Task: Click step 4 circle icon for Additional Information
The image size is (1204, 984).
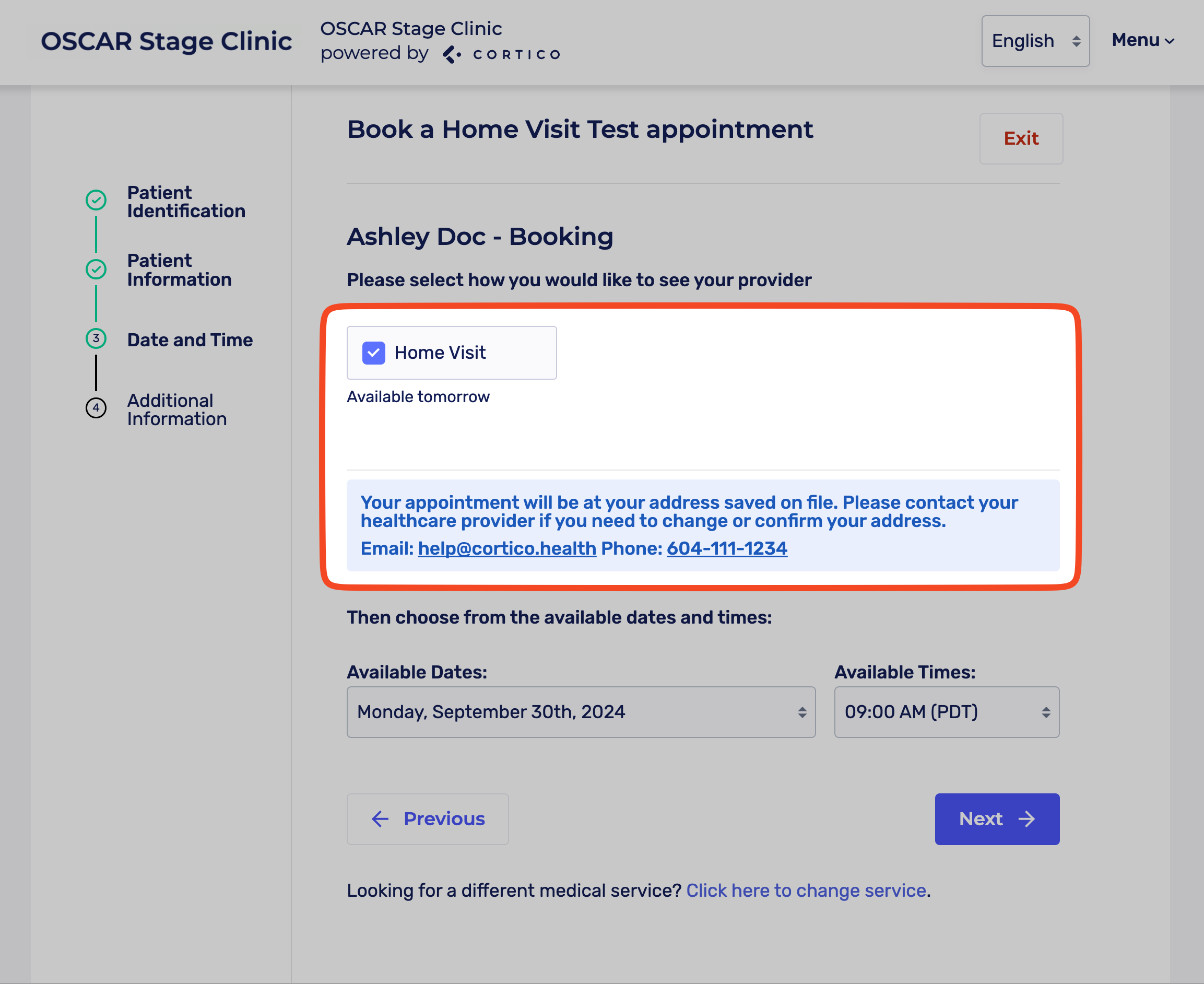Action: click(96, 407)
